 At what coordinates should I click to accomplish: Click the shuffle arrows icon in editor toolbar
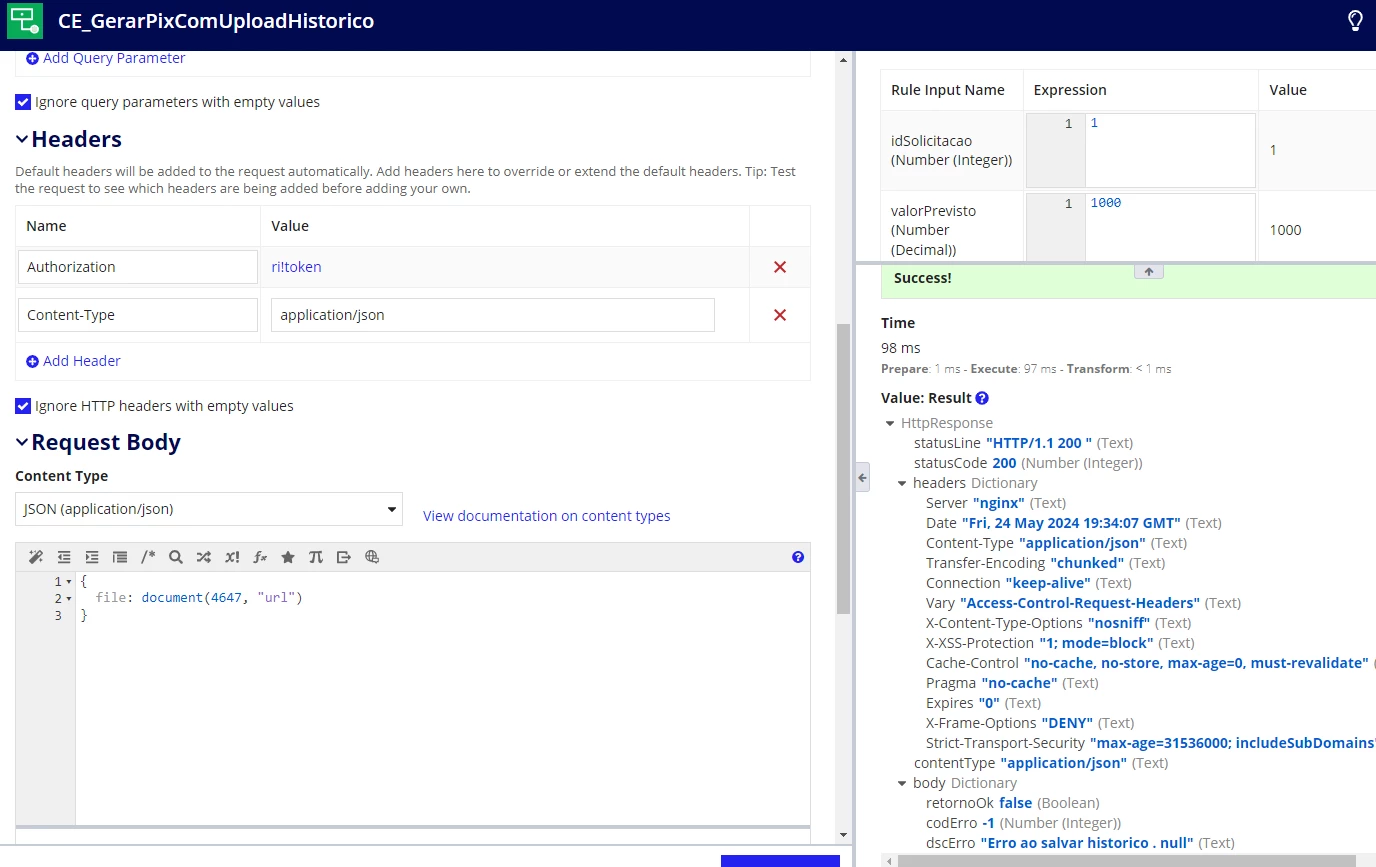click(204, 557)
